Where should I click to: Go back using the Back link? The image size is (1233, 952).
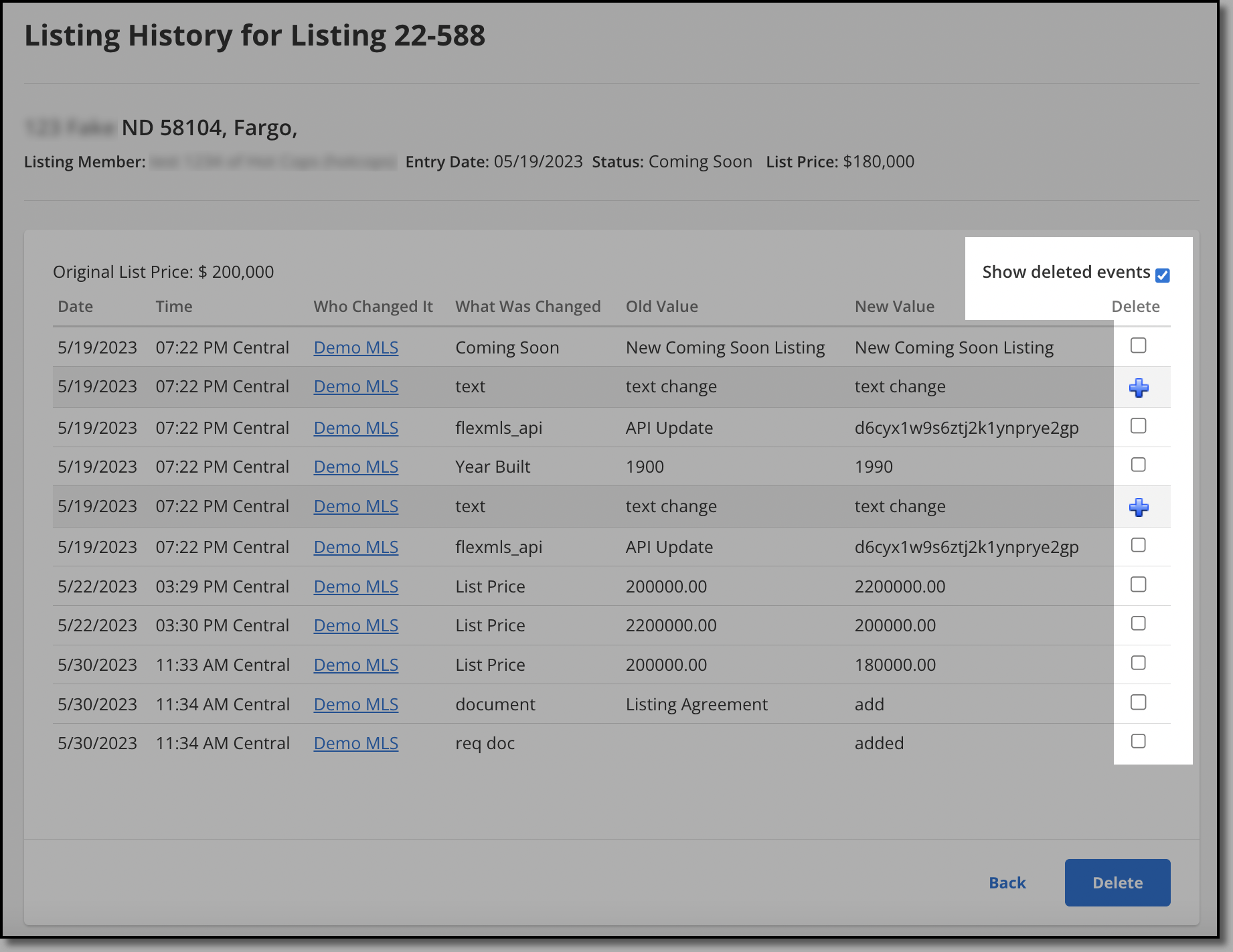coord(1007,882)
